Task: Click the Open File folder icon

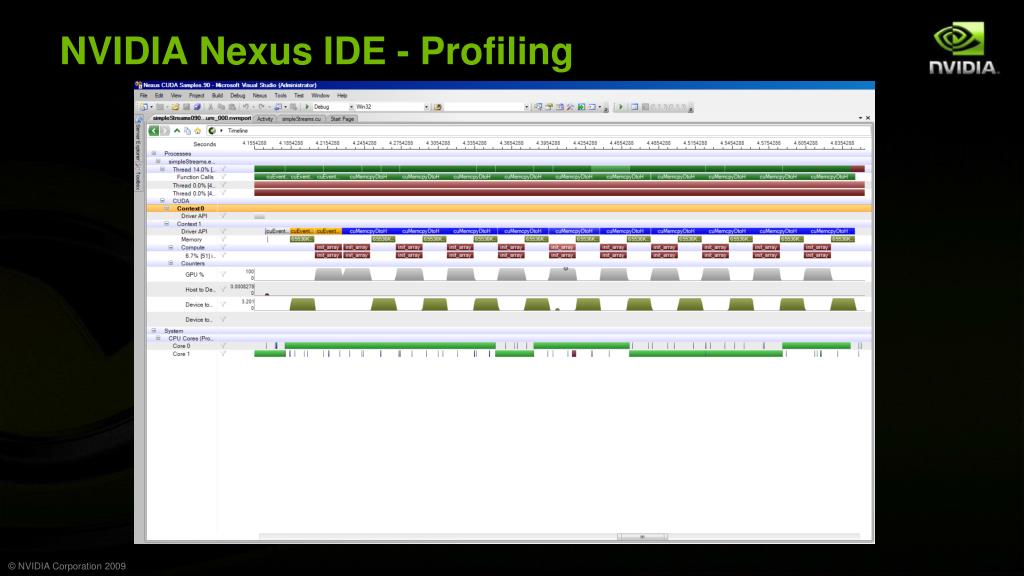Action: [176, 107]
